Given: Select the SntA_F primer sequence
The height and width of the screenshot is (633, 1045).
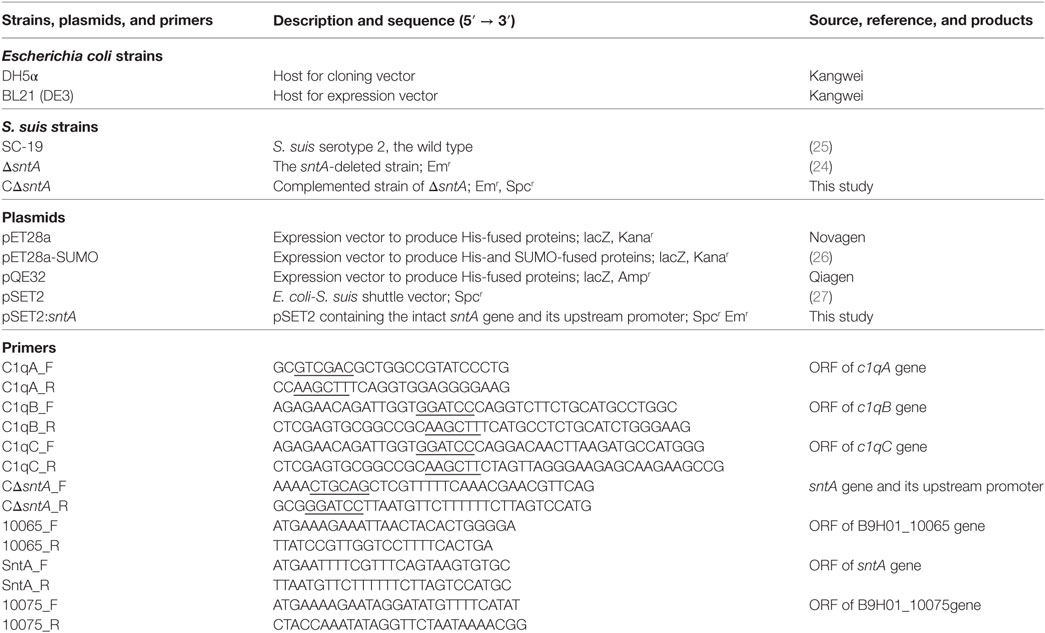Looking at the screenshot, I should click(x=391, y=565).
